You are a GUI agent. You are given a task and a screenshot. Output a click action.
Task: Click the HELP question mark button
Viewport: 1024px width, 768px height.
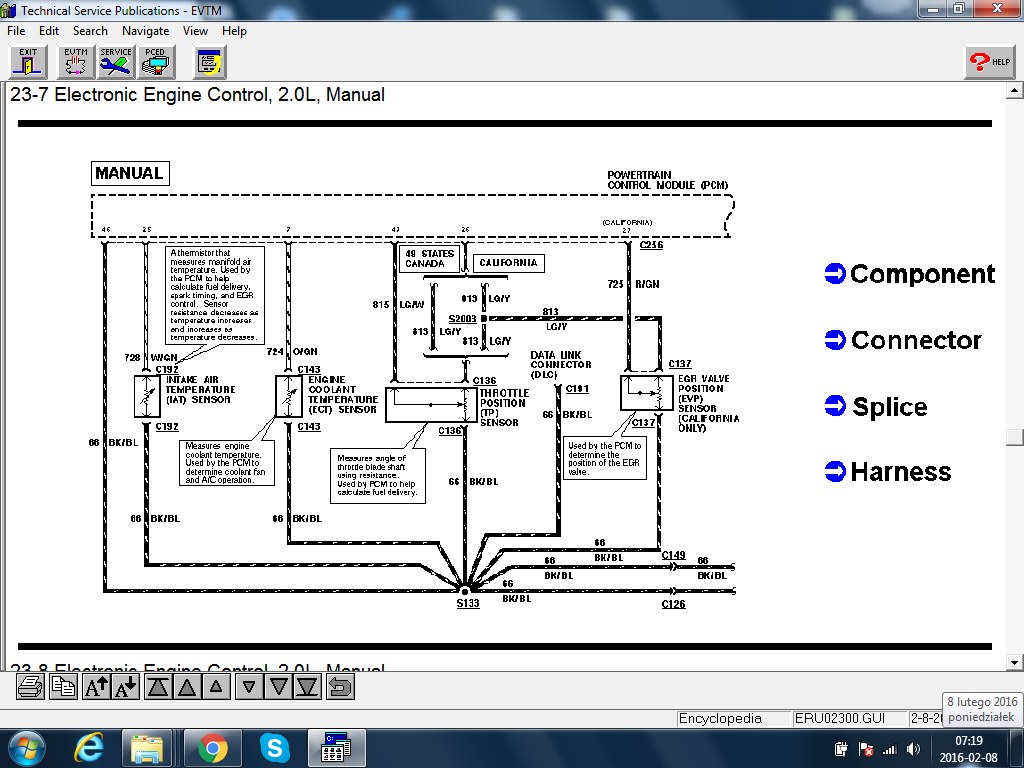(x=989, y=62)
